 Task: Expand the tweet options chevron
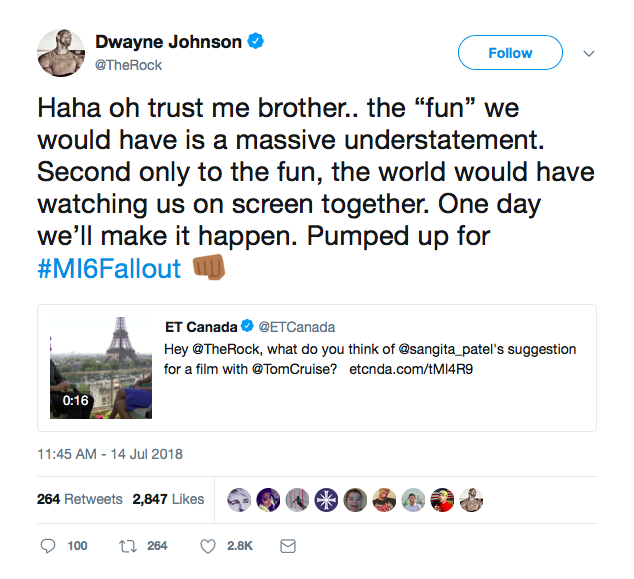pyautogui.click(x=589, y=53)
